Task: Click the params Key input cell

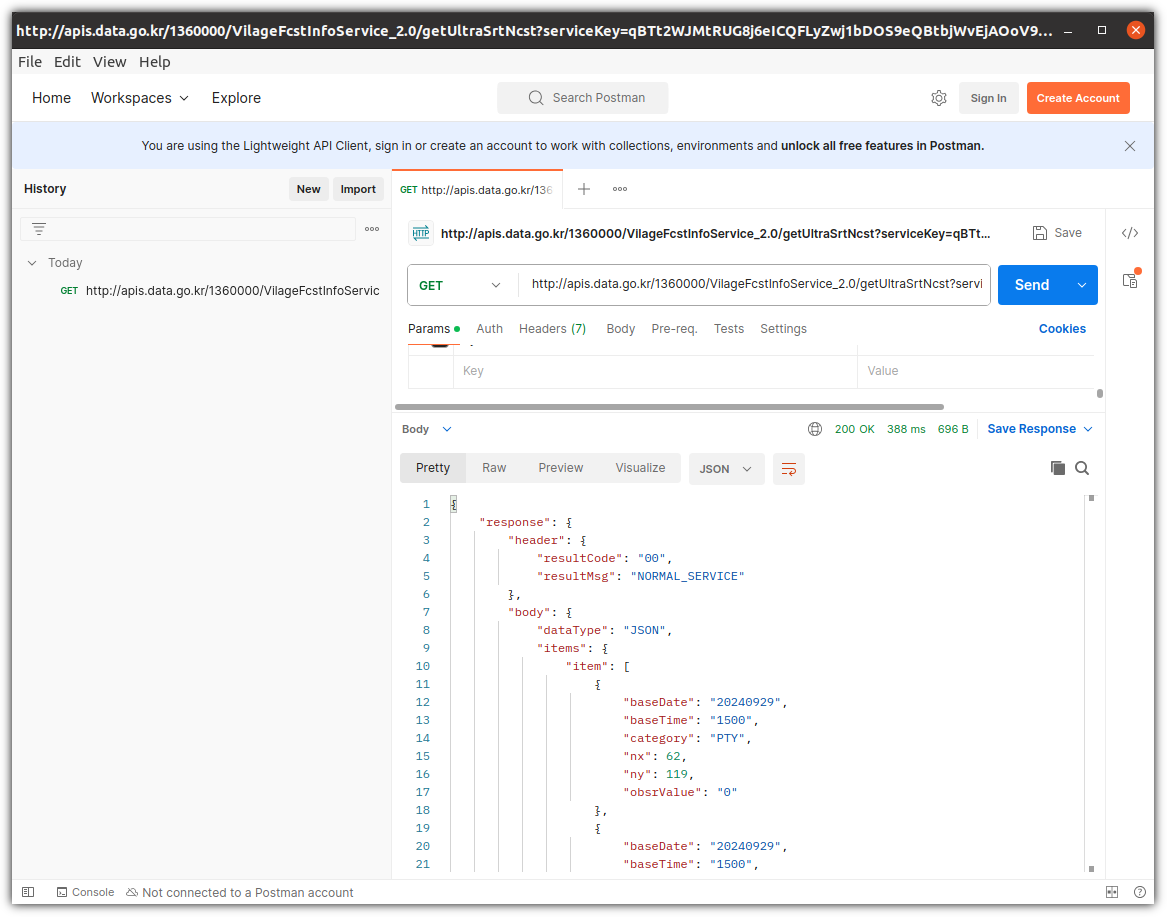Action: coord(655,371)
